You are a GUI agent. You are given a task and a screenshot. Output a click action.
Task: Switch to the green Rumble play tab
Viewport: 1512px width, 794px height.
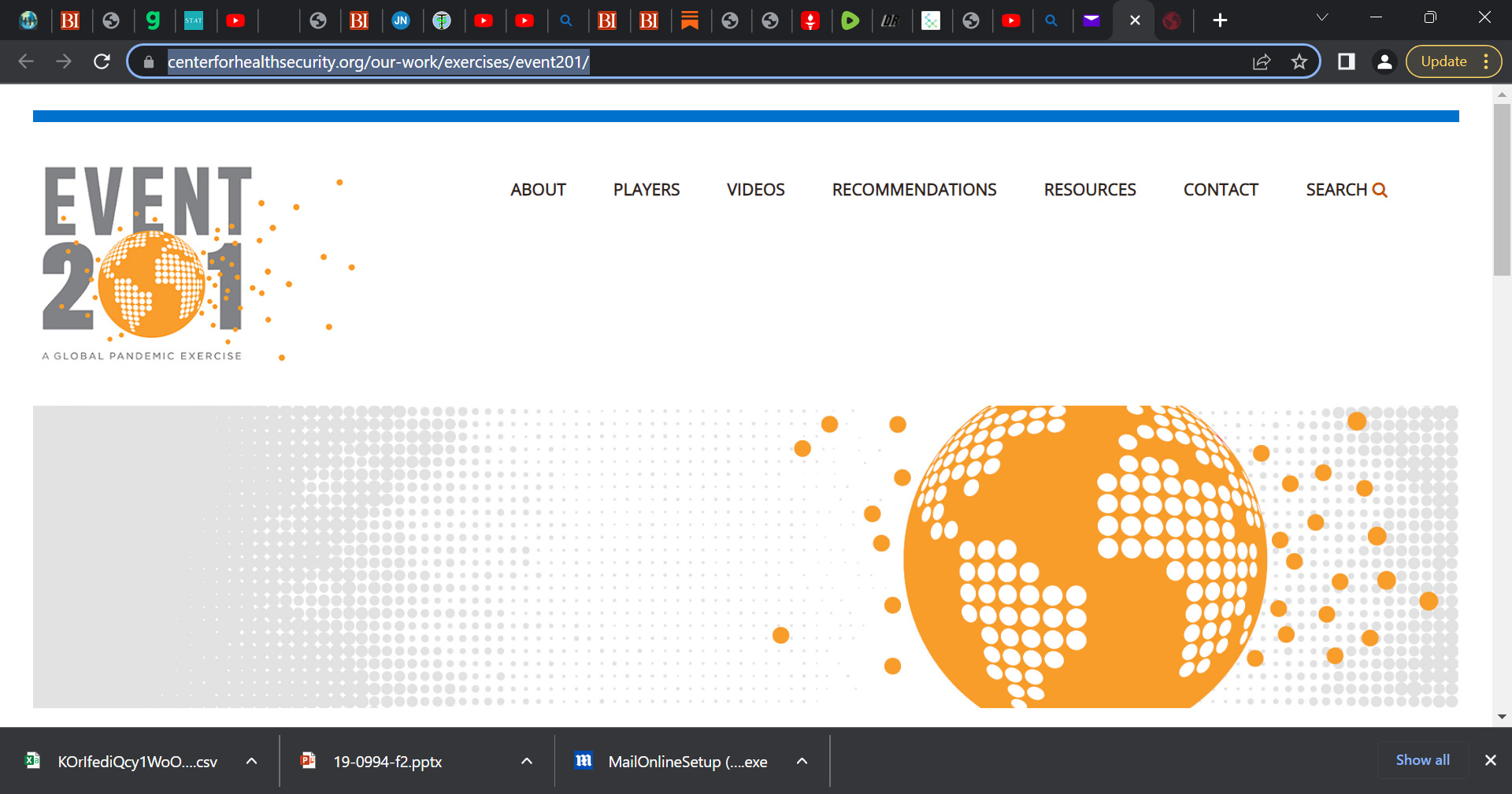pos(850,20)
